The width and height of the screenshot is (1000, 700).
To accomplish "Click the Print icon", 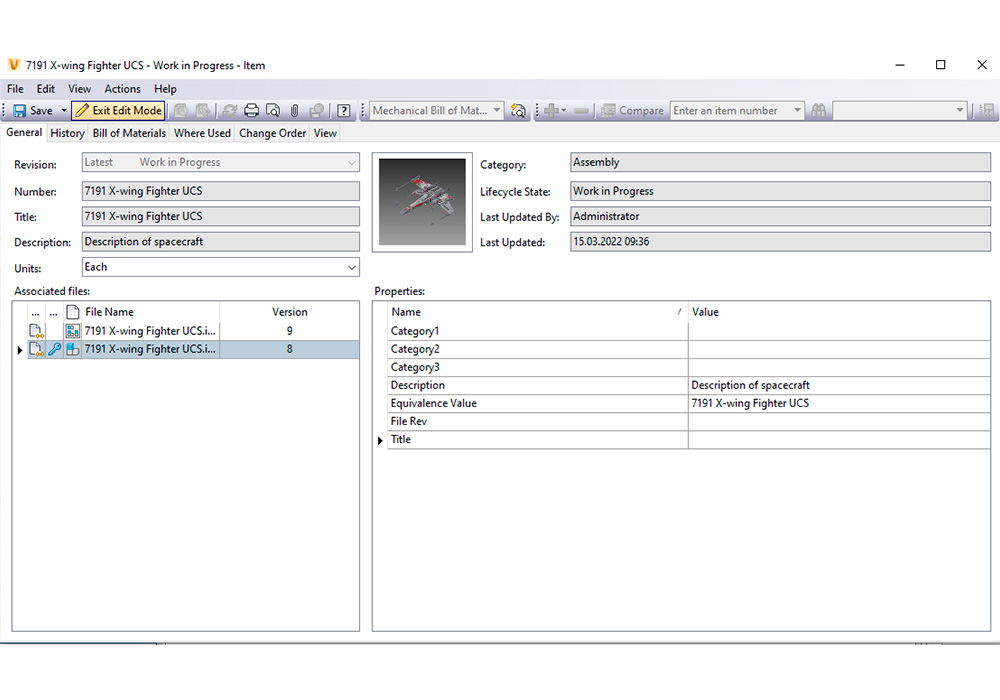I will (251, 111).
